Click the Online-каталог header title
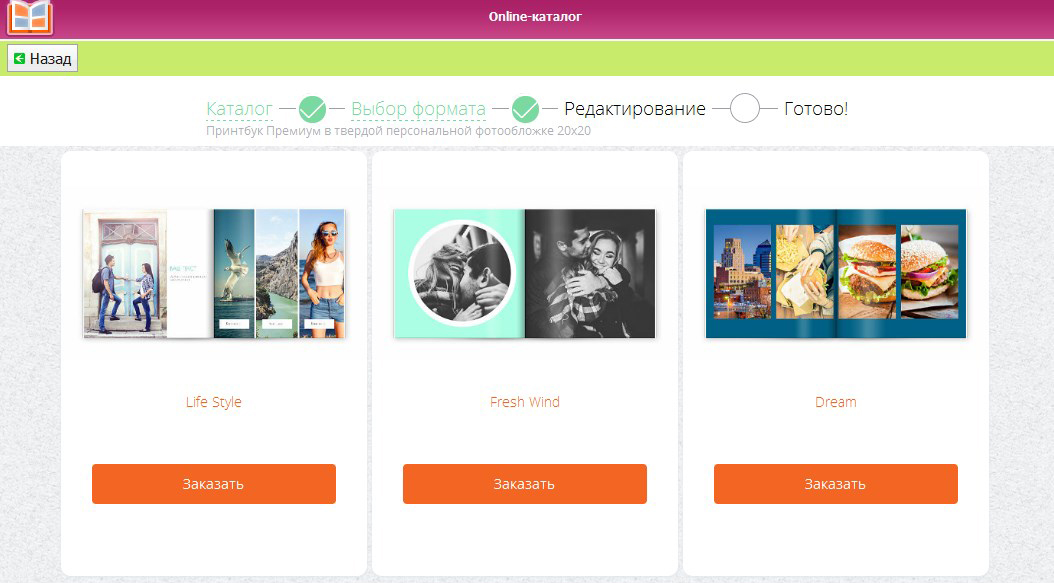This screenshot has width=1054, height=583. click(x=535, y=17)
